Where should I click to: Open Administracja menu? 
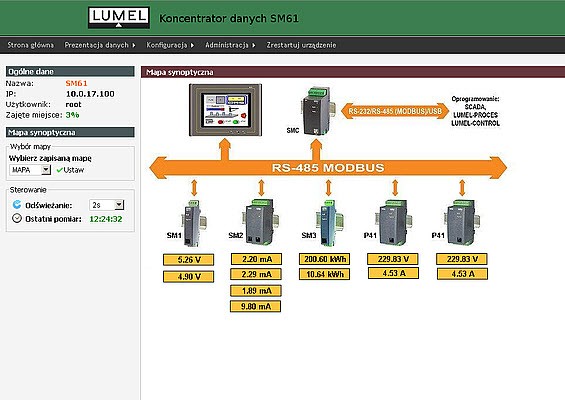(227, 45)
